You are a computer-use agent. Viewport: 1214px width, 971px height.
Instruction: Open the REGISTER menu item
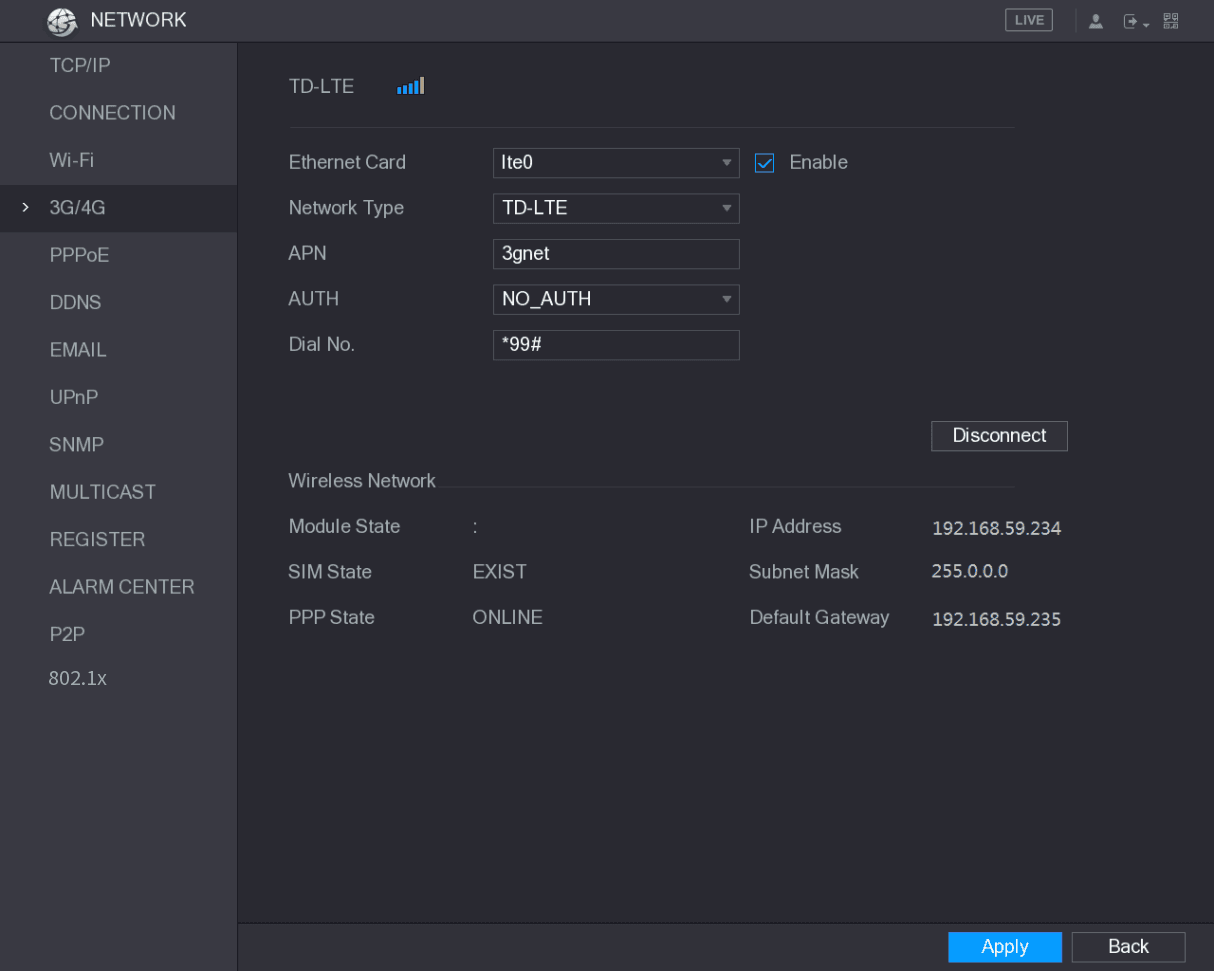pos(118,540)
